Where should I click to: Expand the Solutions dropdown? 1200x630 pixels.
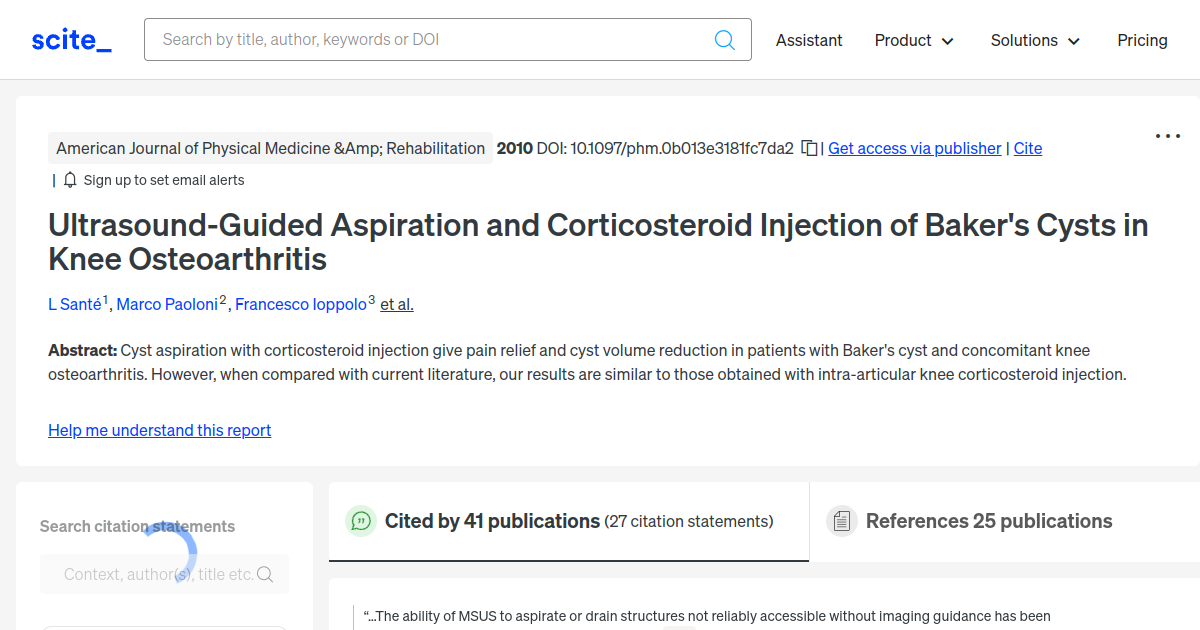[x=1035, y=40]
